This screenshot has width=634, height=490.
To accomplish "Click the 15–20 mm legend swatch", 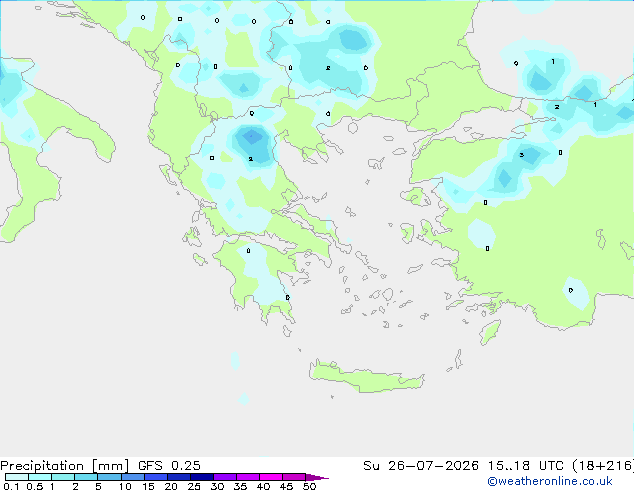I will 156,477.
